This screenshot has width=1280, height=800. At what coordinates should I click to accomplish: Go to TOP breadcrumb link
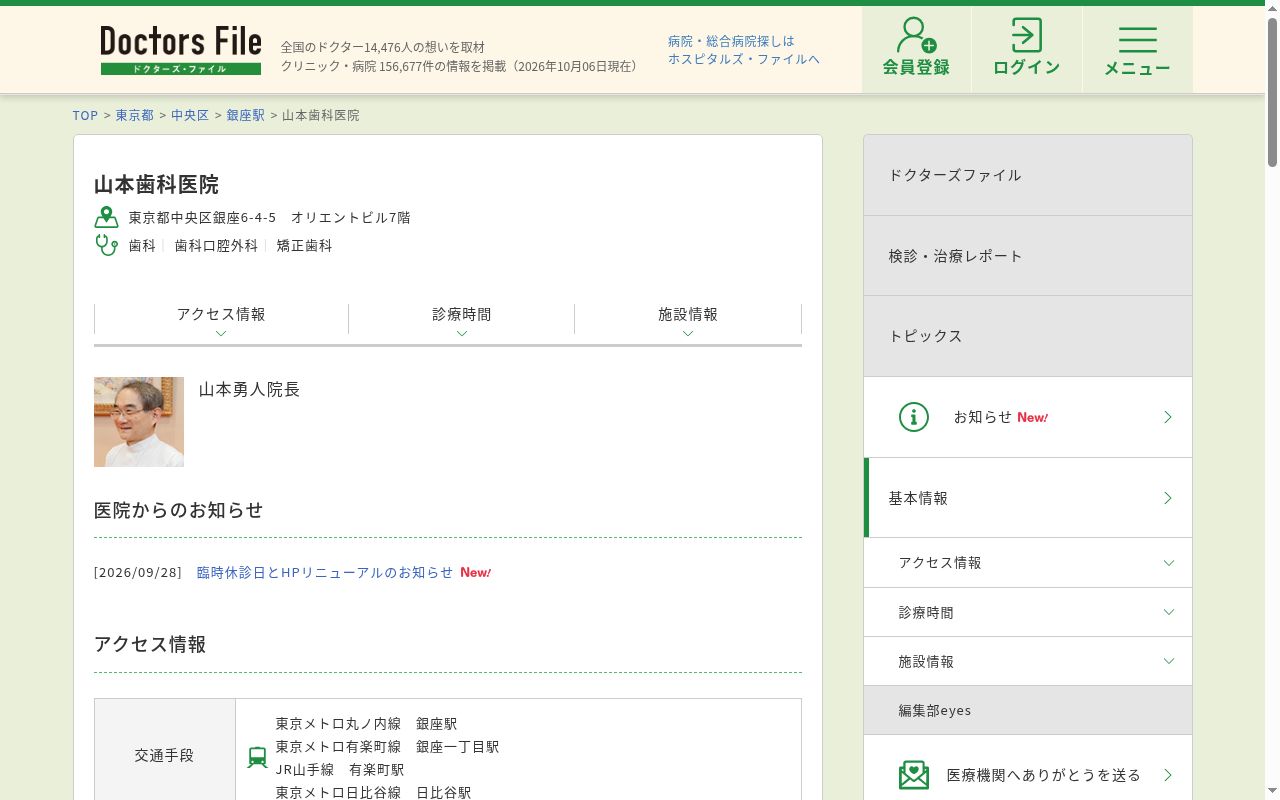point(86,115)
